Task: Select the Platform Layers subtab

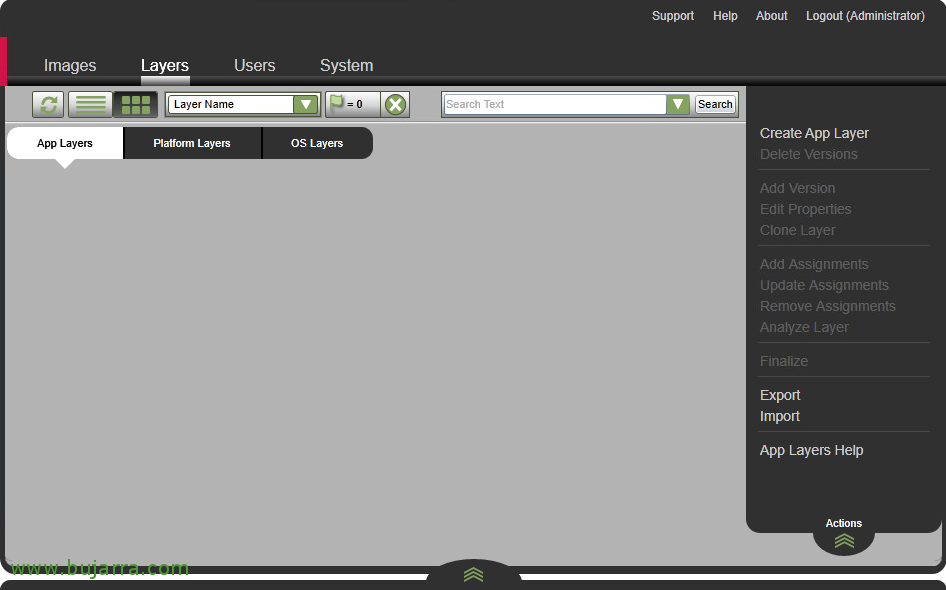Action: 192,143
